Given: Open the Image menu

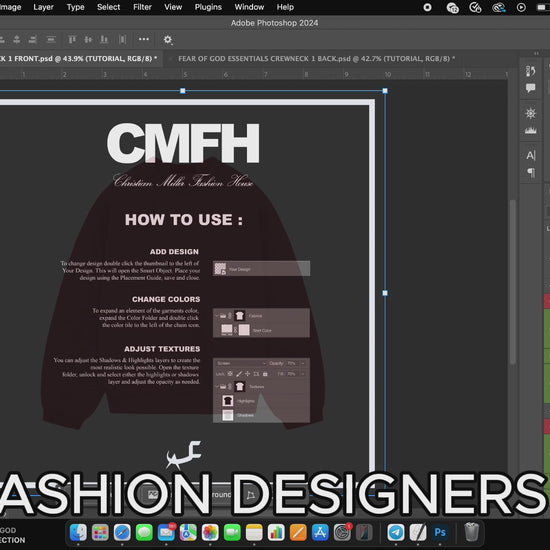Looking at the screenshot, I should click(x=10, y=7).
